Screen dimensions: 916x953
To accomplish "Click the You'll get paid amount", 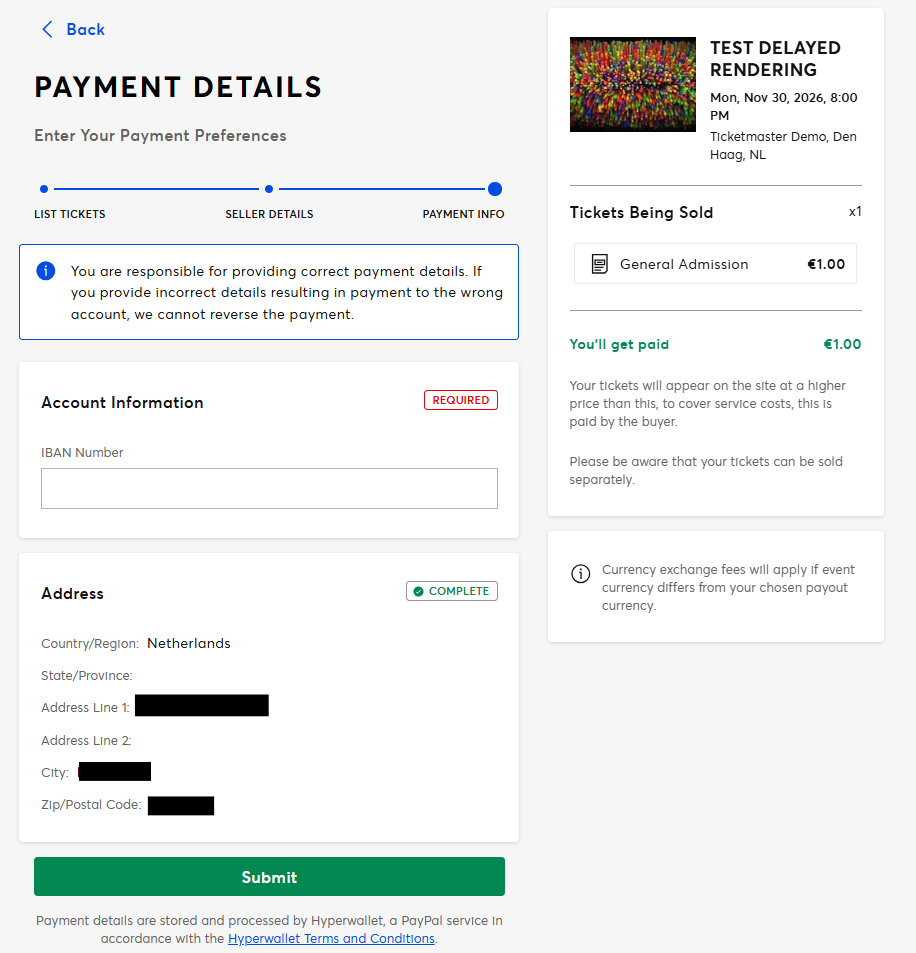I will (x=842, y=345).
